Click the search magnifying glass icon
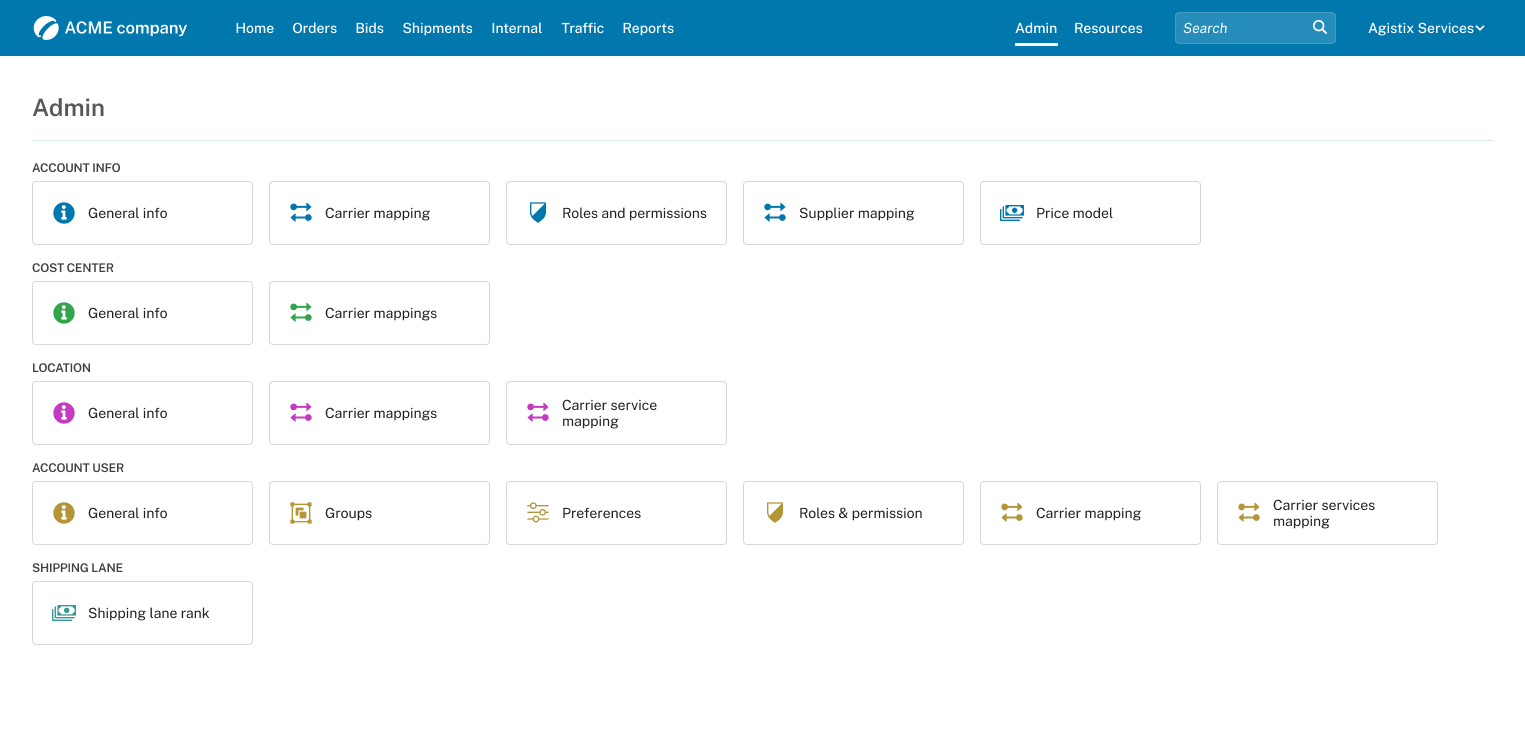Image resolution: width=1525 pixels, height=751 pixels. [x=1320, y=28]
